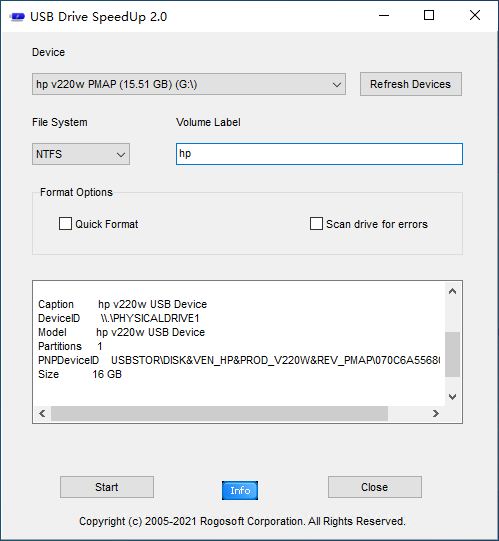Click the Close button at the bottom
Image resolution: width=499 pixels, height=541 pixels.
click(375, 487)
